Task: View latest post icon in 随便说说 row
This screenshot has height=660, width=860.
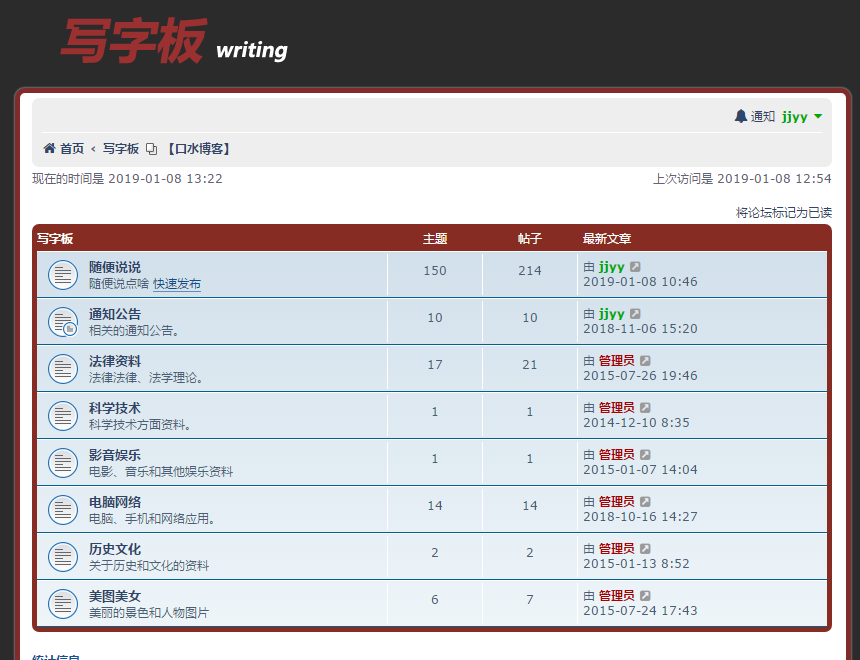Action: coord(635,267)
